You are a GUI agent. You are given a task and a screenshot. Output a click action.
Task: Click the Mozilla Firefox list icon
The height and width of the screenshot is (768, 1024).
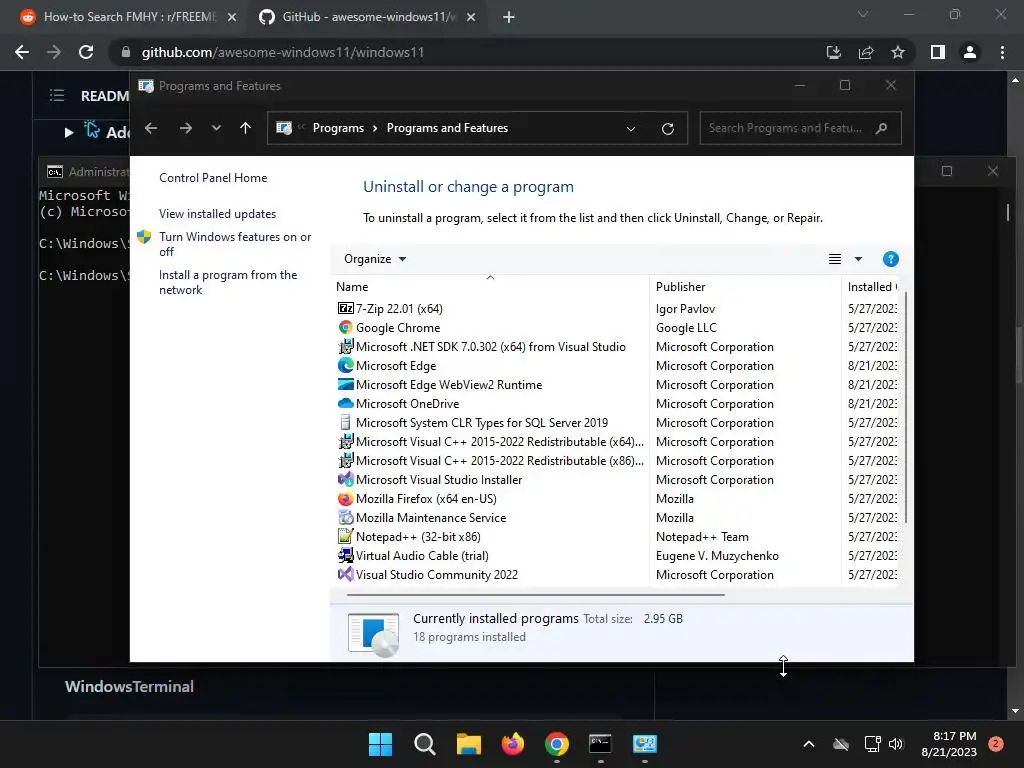point(345,498)
